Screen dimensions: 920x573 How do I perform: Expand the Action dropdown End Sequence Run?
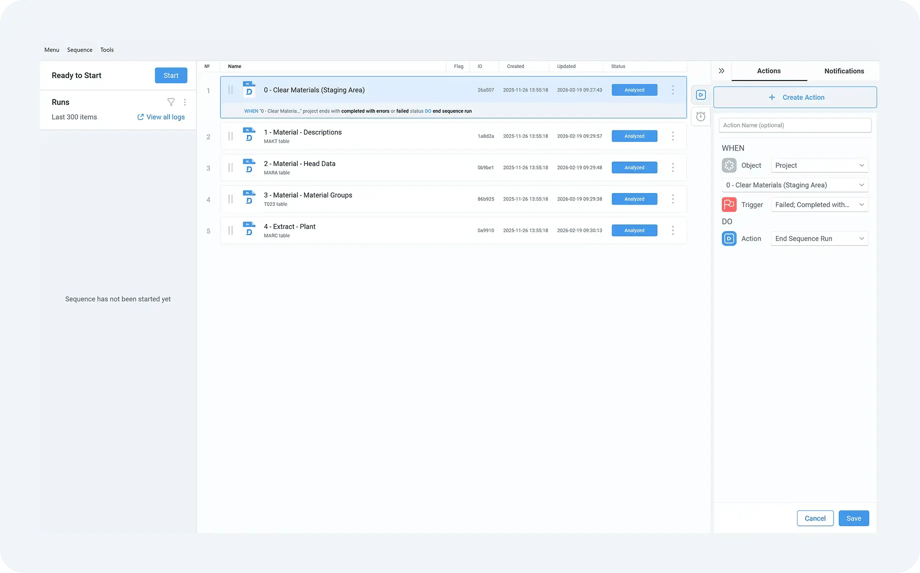click(x=819, y=239)
